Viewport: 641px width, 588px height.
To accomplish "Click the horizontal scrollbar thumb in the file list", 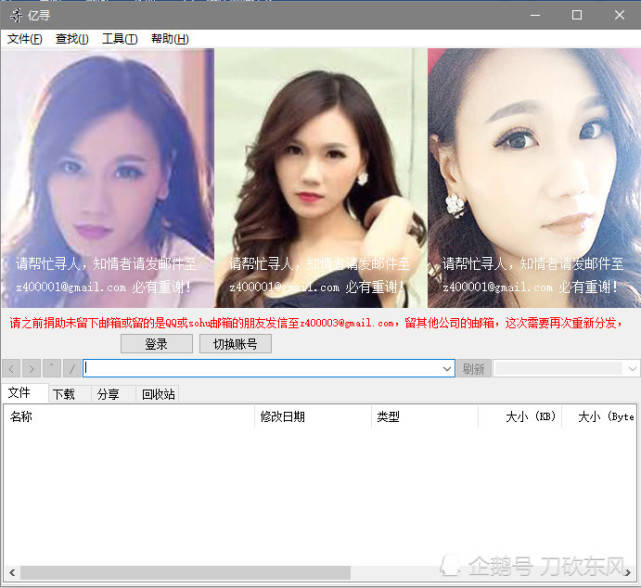I will click(x=185, y=572).
